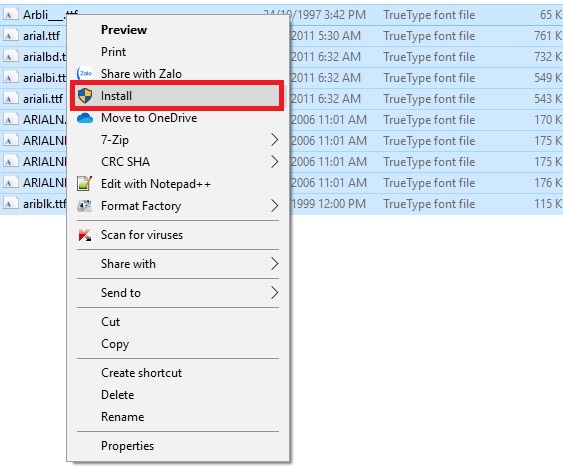The height and width of the screenshot is (467, 563).
Task: Choose Create shortcut menu entry
Action: pos(141,373)
